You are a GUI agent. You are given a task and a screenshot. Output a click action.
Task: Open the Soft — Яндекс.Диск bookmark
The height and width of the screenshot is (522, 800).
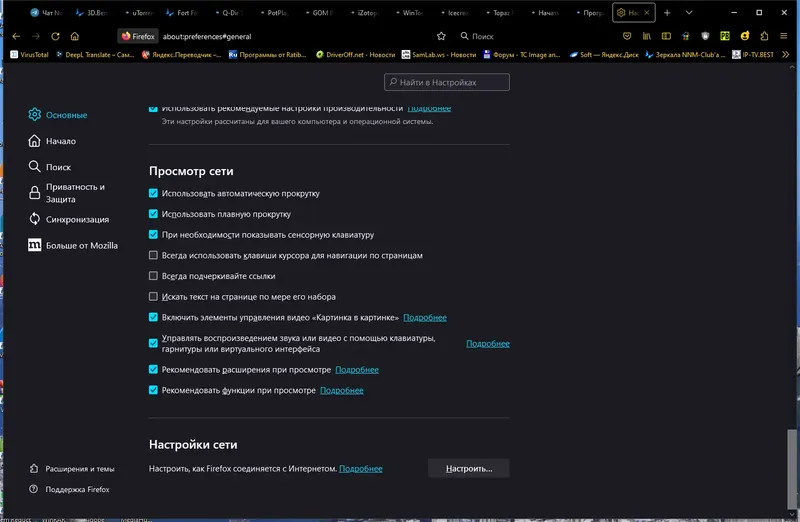[x=604, y=55]
